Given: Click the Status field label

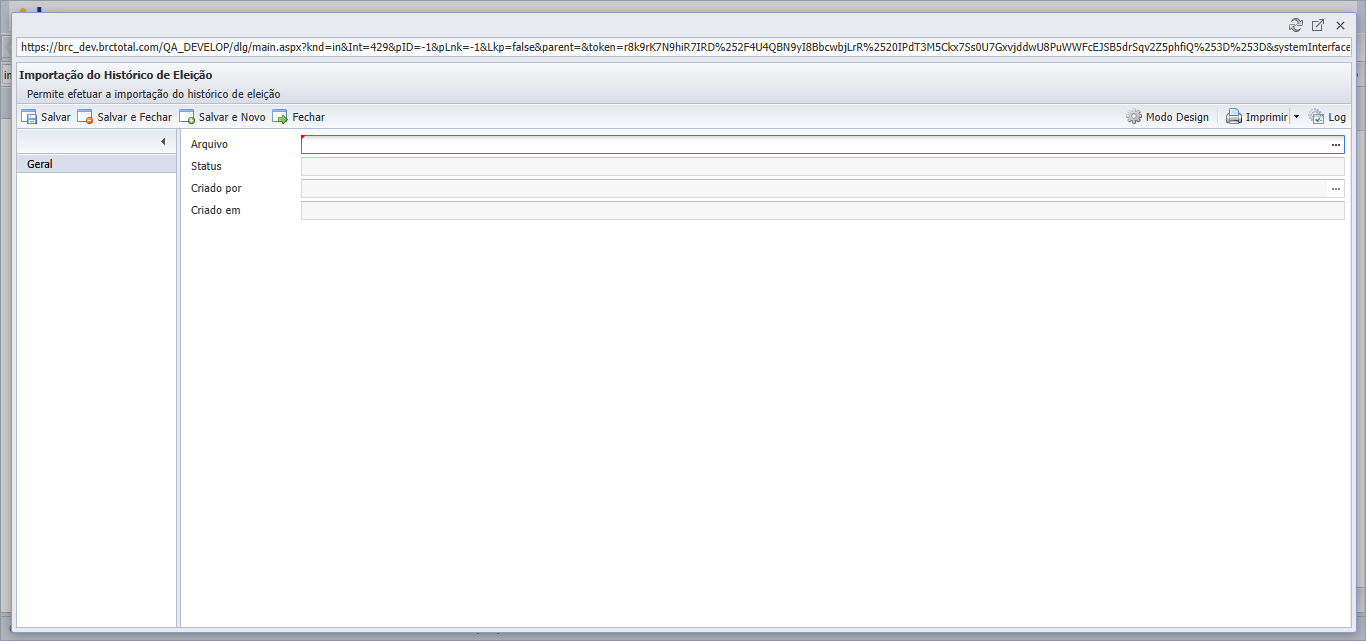Looking at the screenshot, I should (206, 166).
